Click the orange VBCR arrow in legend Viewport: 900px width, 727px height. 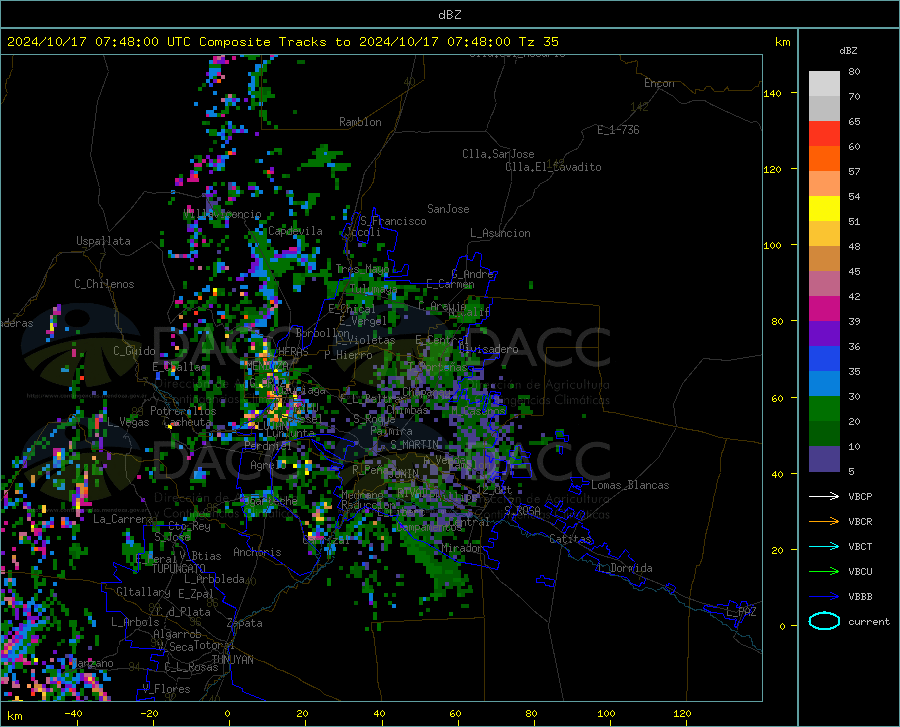tap(824, 522)
